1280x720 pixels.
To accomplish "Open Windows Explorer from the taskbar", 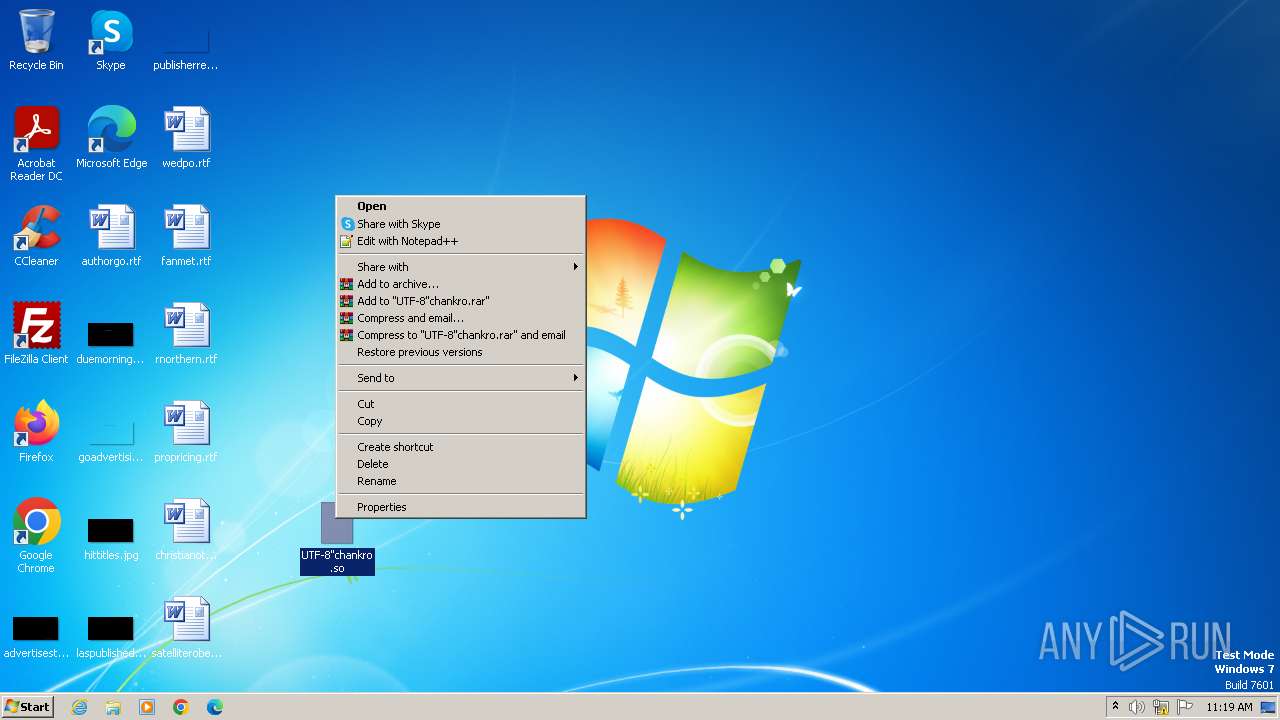I will (113, 707).
